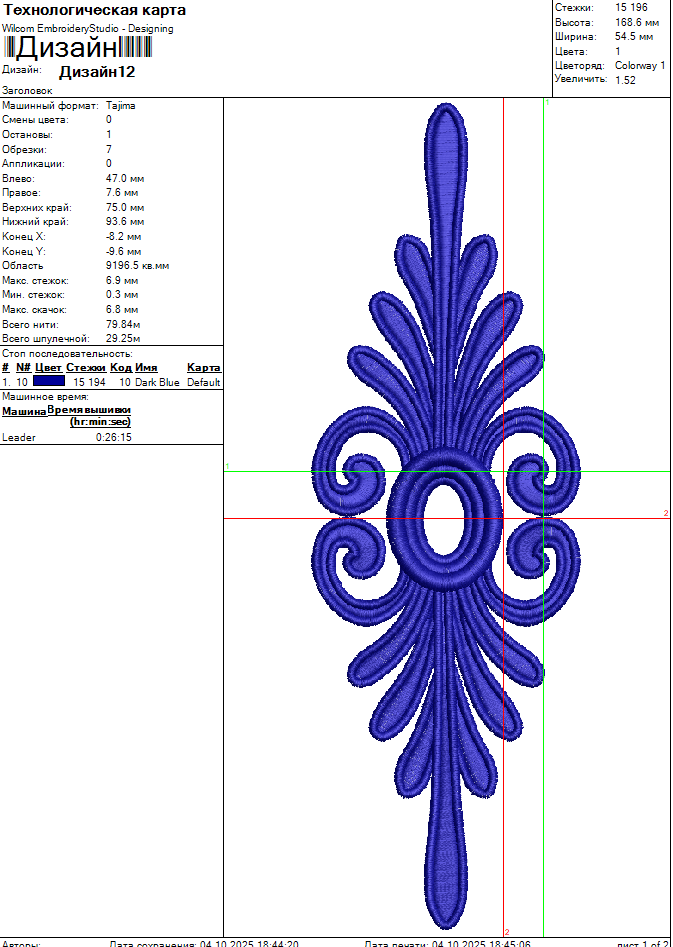Click the Дизайн12 design name

pyautogui.click(x=97, y=72)
